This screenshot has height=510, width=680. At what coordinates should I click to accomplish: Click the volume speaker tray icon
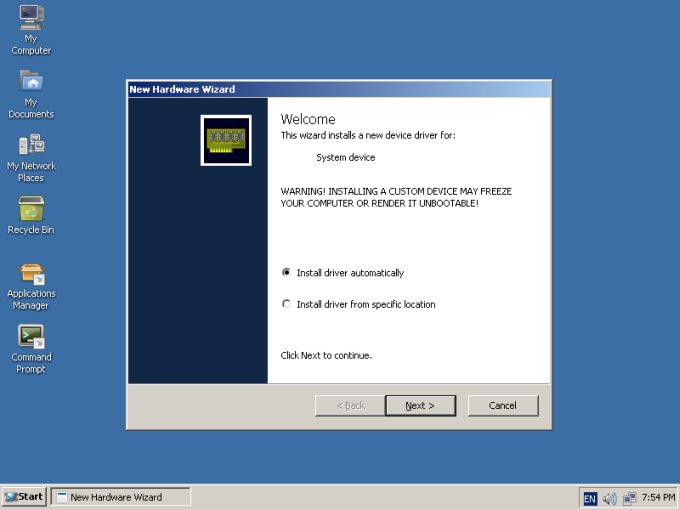point(610,498)
